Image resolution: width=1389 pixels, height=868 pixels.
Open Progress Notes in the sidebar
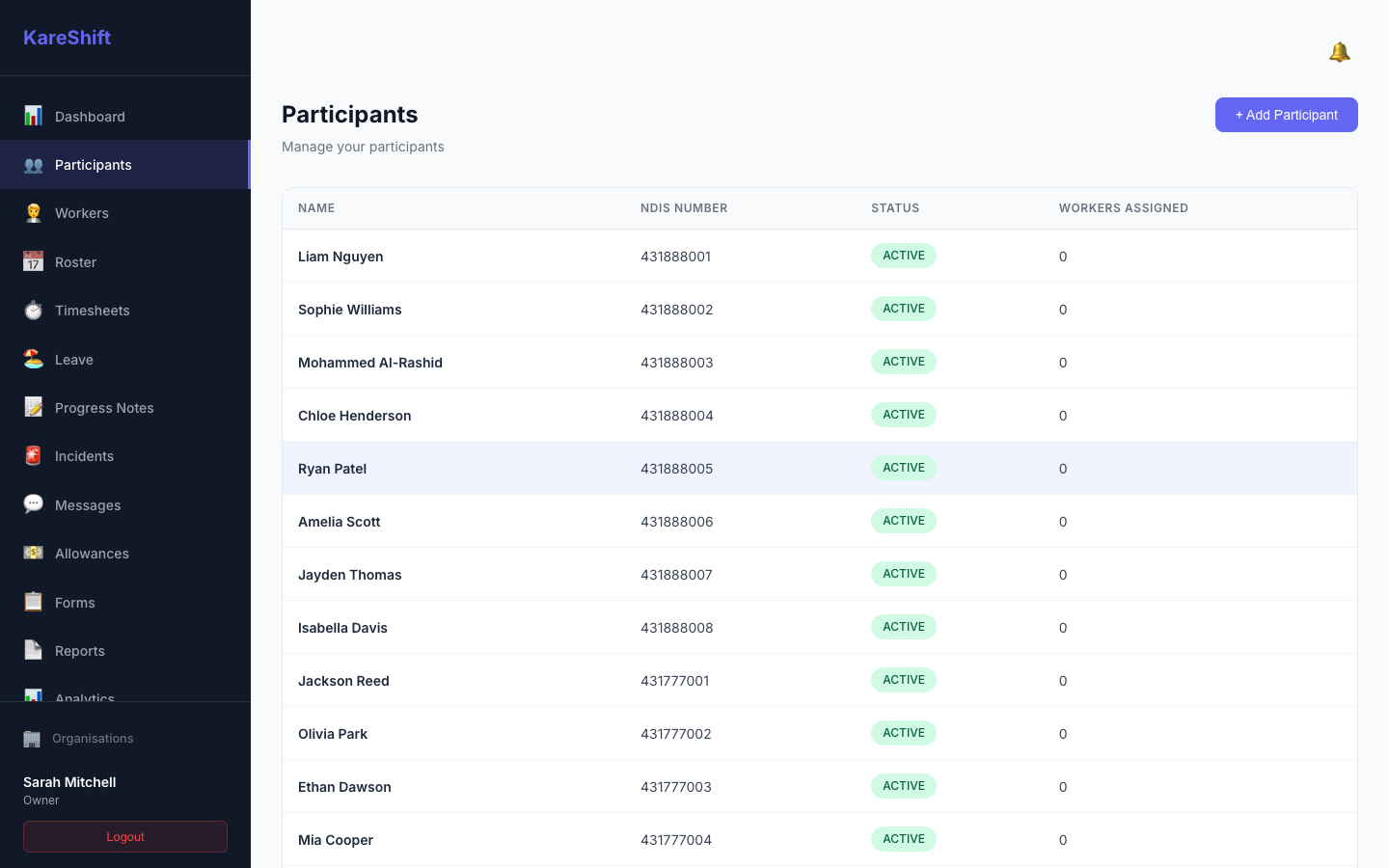point(125,407)
